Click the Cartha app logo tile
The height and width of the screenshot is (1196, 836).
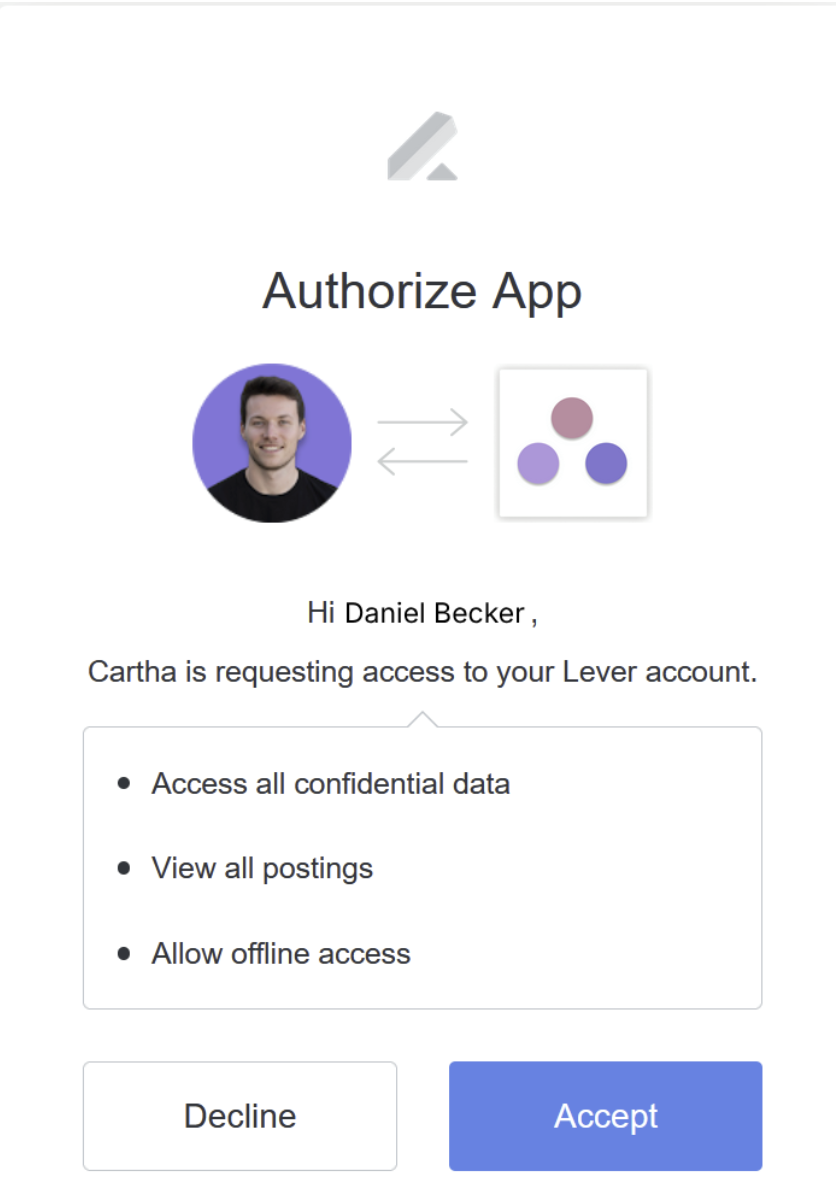pyautogui.click(x=573, y=443)
